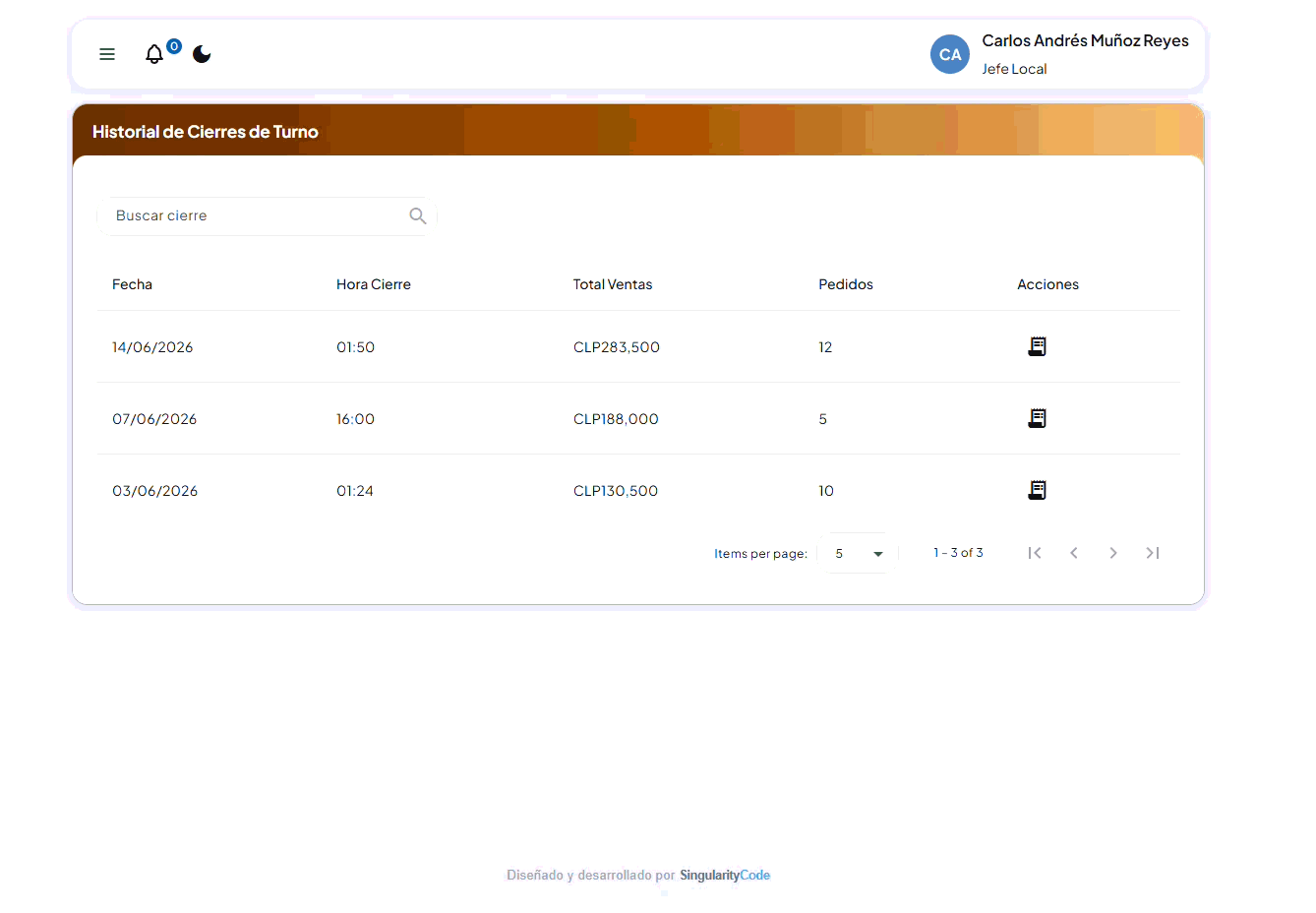Screen dimensions: 1316x913
Task: Open the hamburger navigation menu
Action: pos(107,54)
